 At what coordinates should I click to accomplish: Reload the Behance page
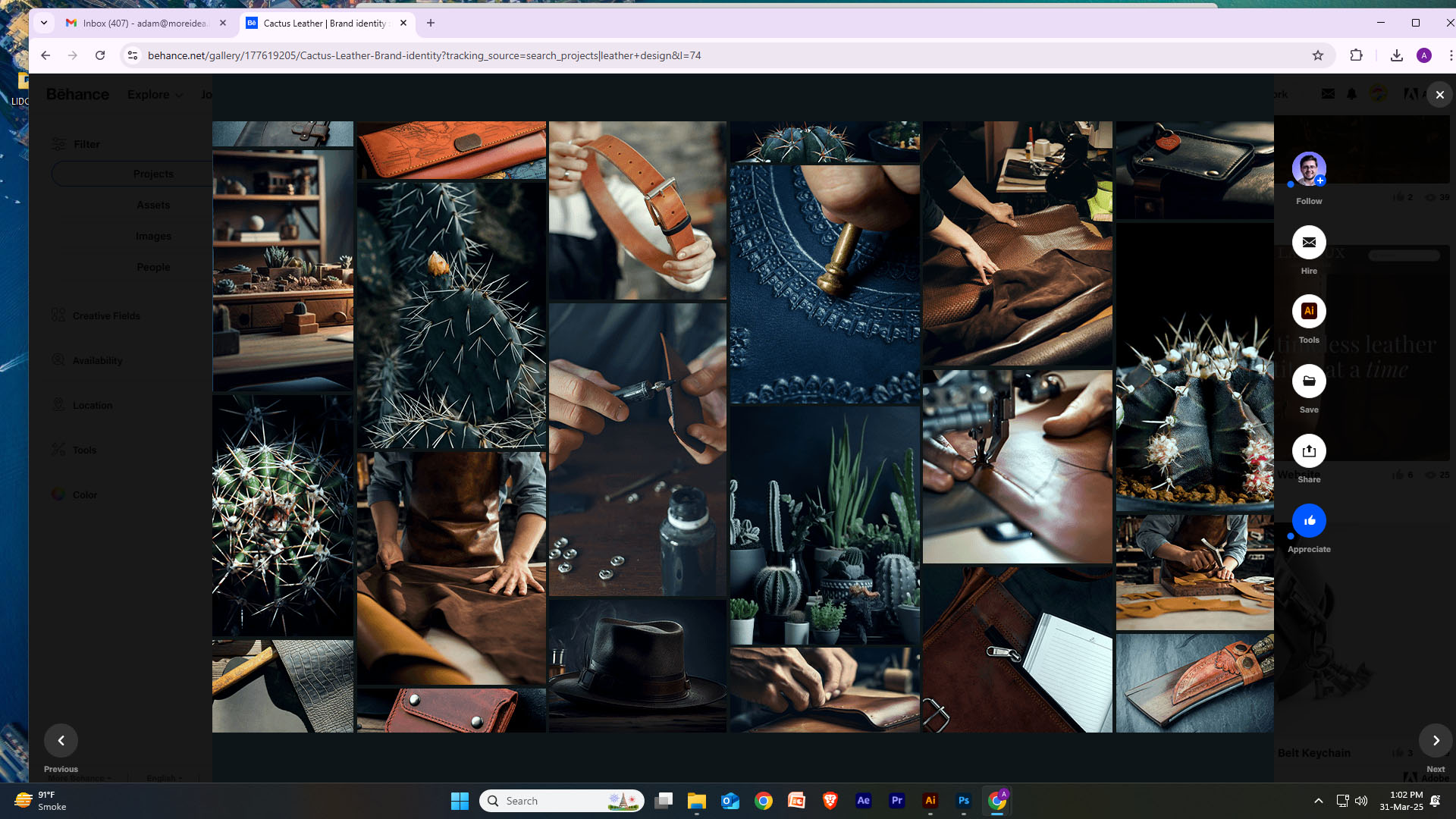(x=100, y=55)
